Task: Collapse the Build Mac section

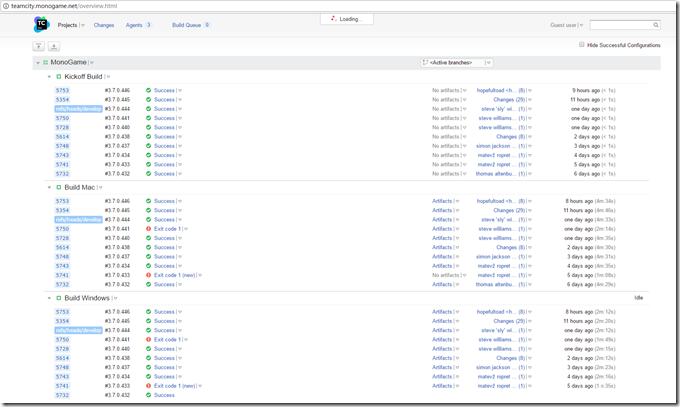Action: (x=47, y=187)
